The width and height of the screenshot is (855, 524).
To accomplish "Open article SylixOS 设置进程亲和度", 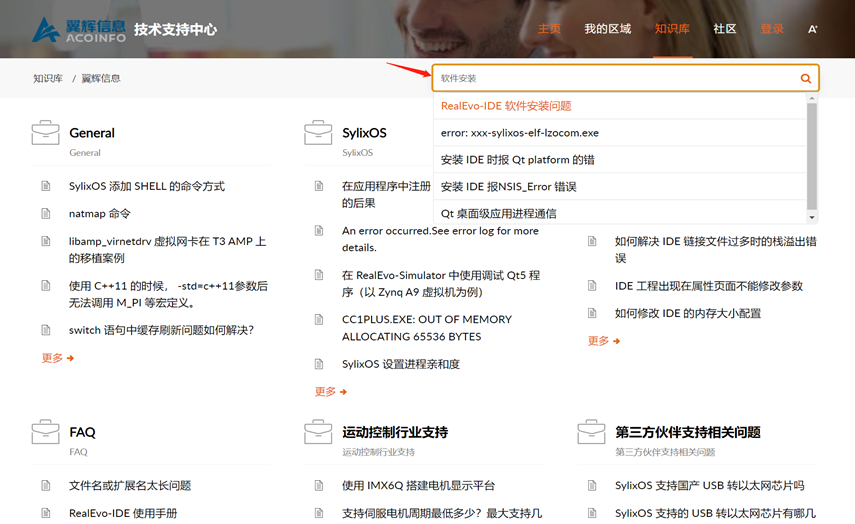I will click(400, 364).
